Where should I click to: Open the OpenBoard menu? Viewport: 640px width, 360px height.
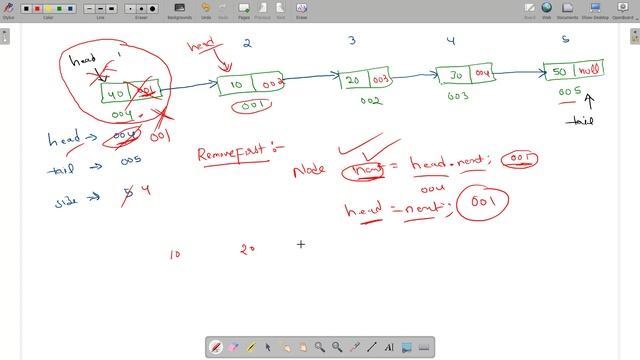click(624, 10)
